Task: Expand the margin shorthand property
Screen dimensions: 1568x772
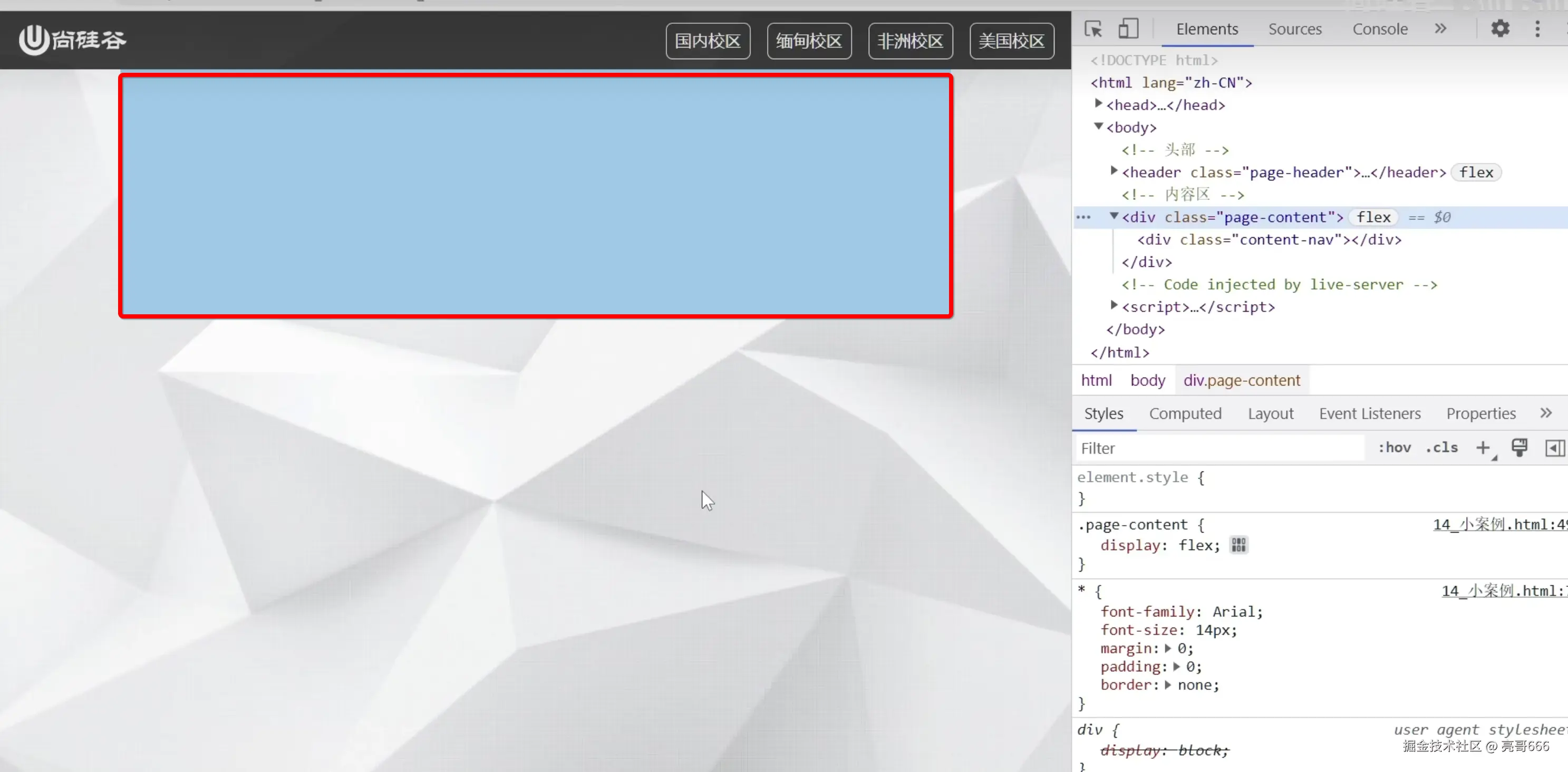Action: 1167,649
